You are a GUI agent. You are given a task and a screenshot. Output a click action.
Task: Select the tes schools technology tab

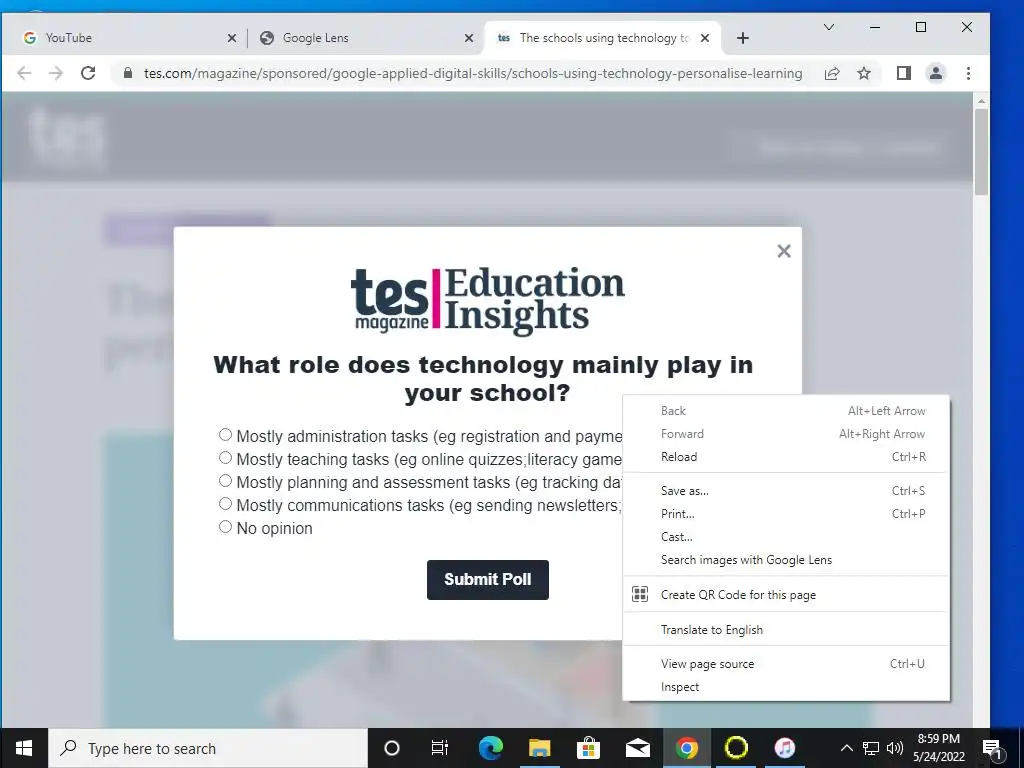(603, 38)
